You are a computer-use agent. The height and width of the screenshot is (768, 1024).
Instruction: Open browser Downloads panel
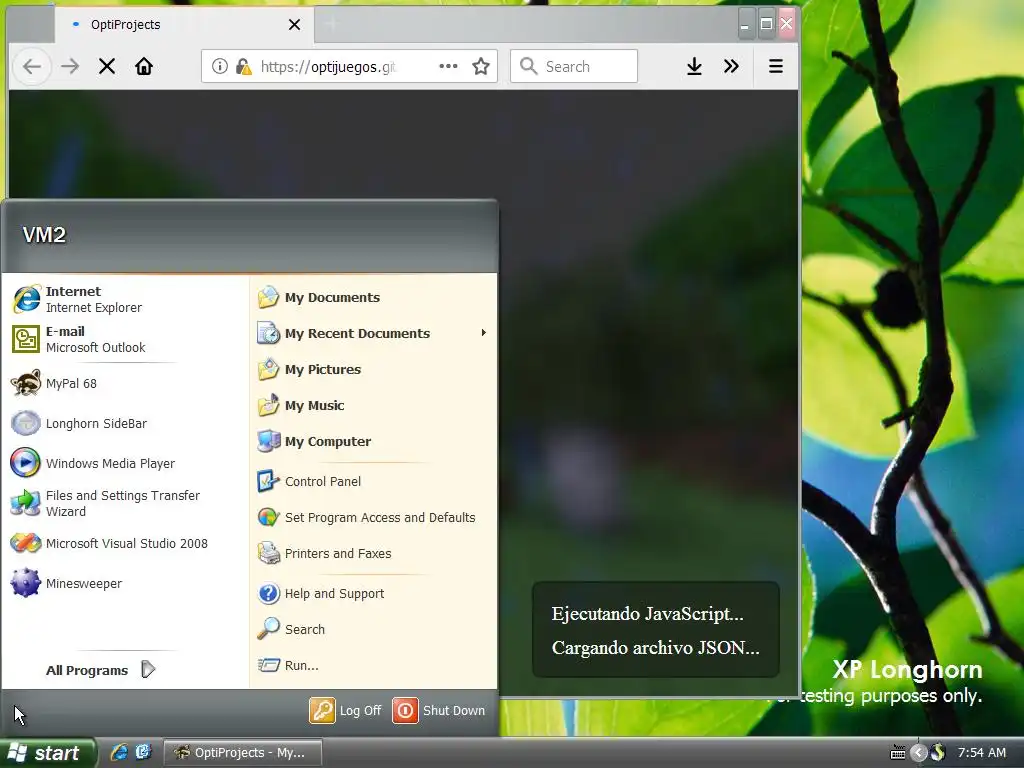click(x=694, y=66)
